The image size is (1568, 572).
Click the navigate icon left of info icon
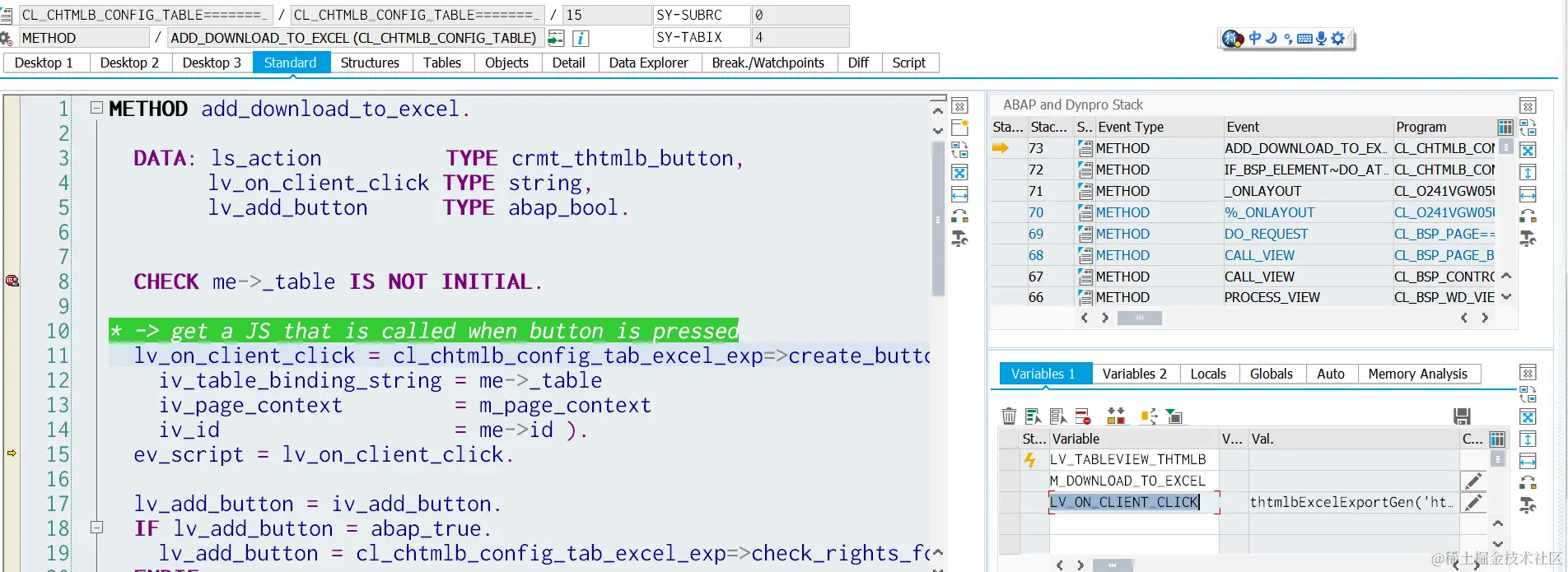556,38
